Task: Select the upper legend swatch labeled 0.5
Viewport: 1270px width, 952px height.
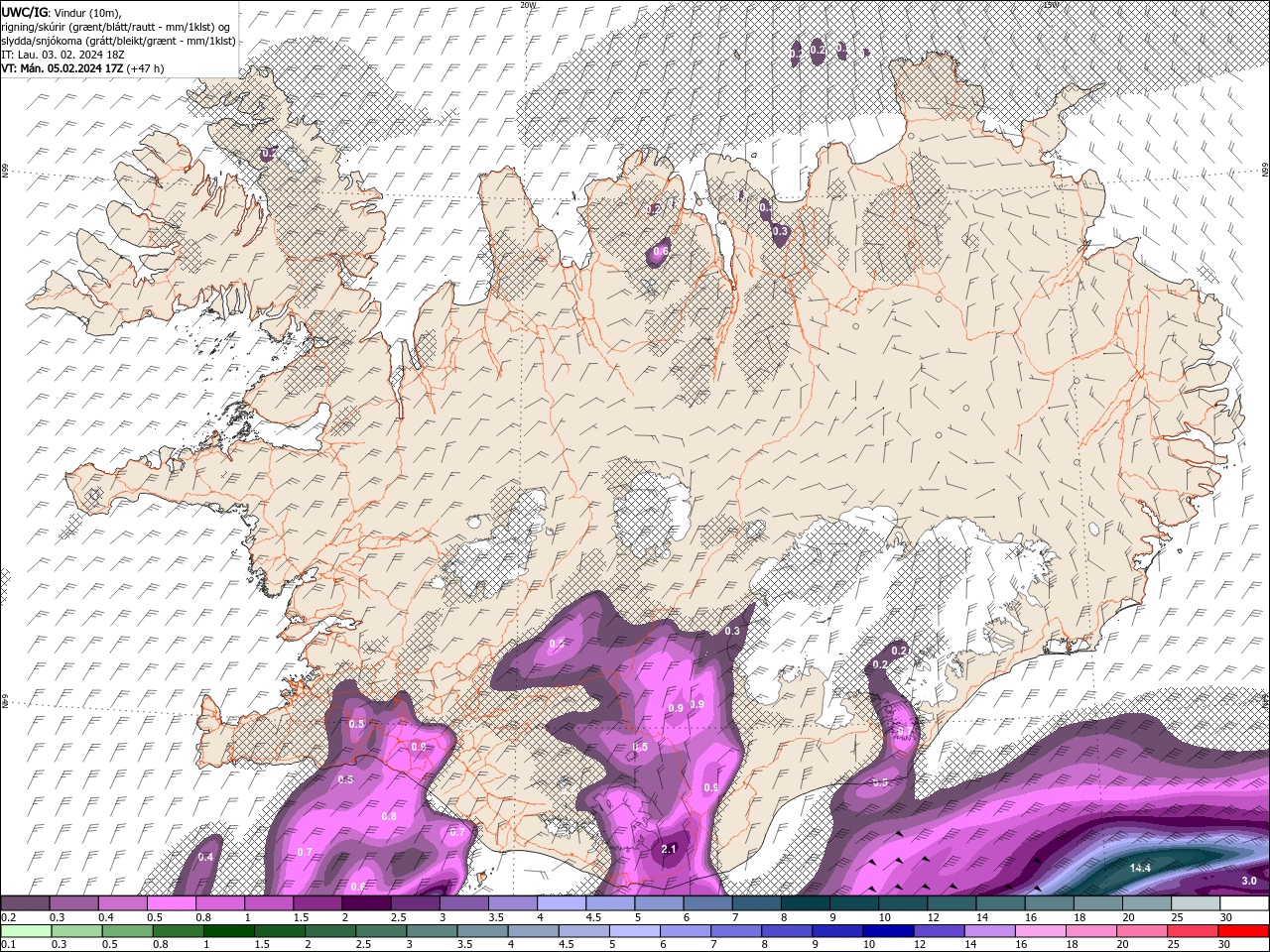Action: click(172, 902)
